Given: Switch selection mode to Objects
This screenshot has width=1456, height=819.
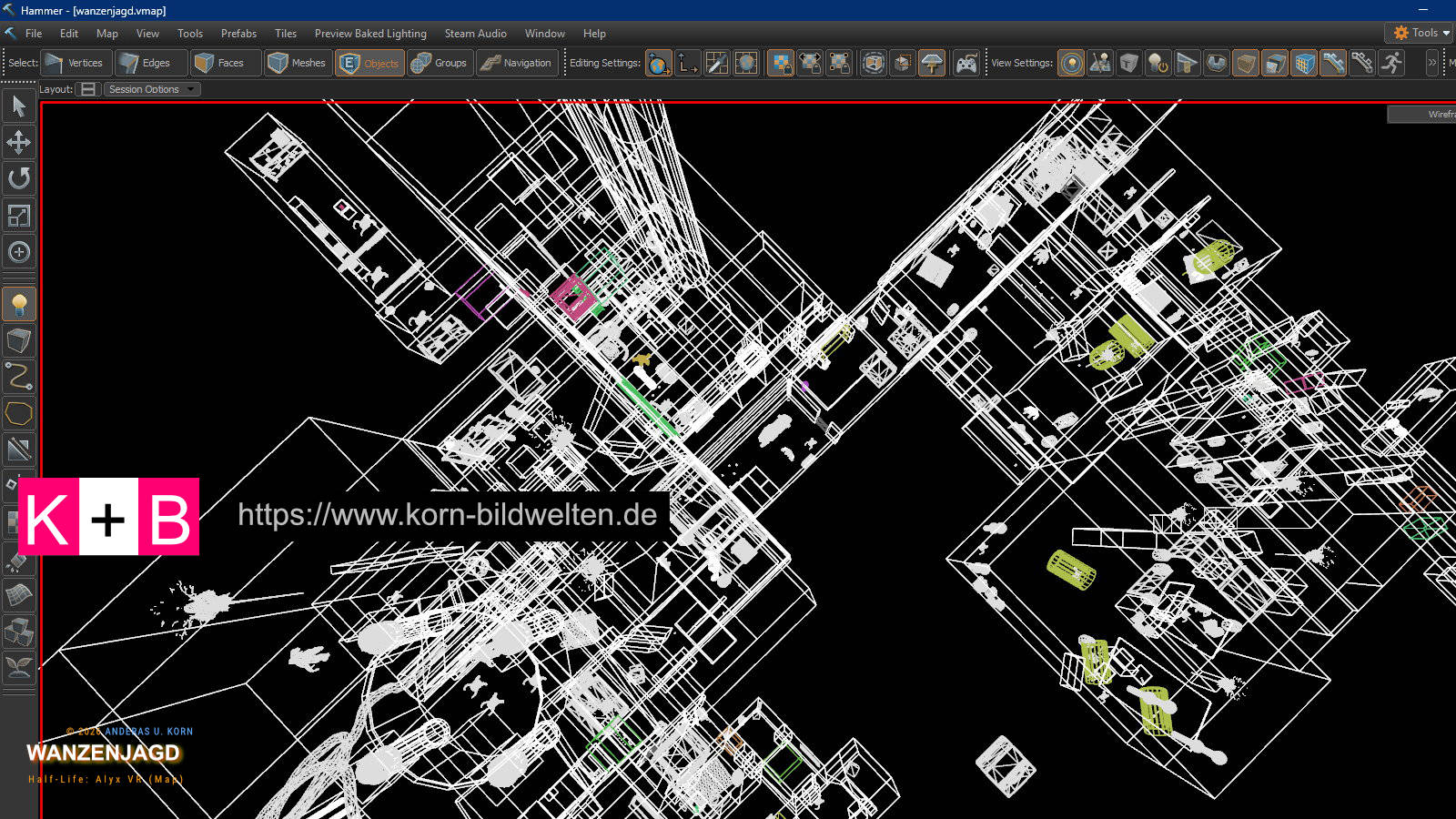Looking at the screenshot, I should tap(369, 63).
